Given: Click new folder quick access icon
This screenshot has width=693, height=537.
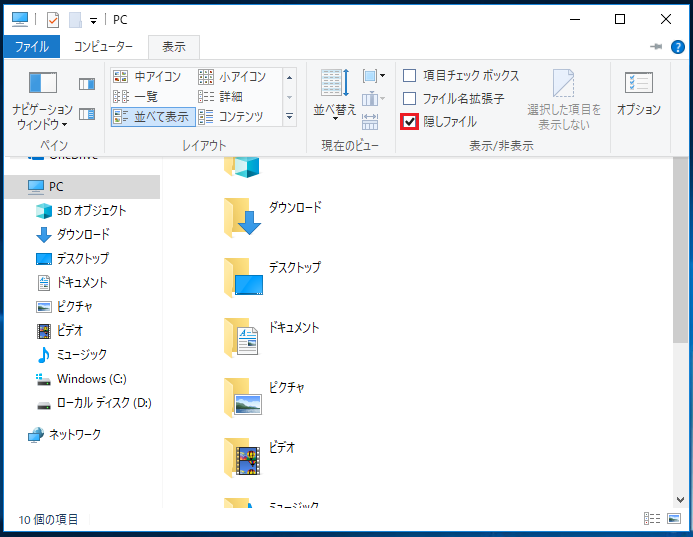Looking at the screenshot, I should (75, 19).
